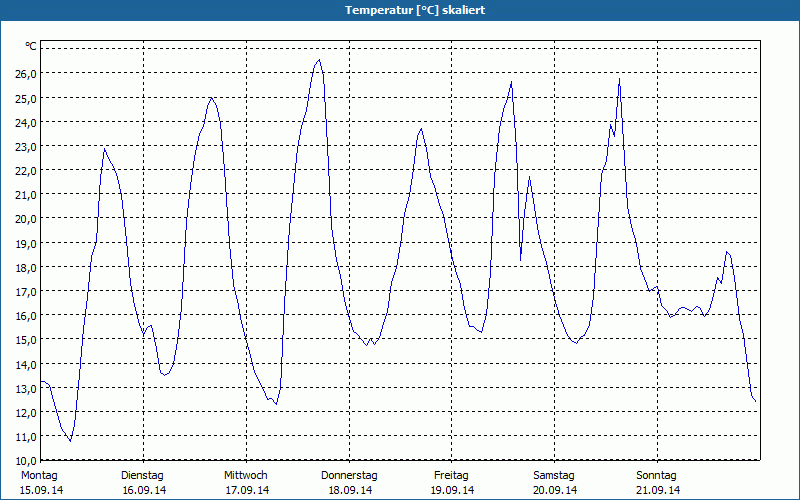
Task: Click the chart title 'Temperatur [°C] skaliert'
Action: 400,10
